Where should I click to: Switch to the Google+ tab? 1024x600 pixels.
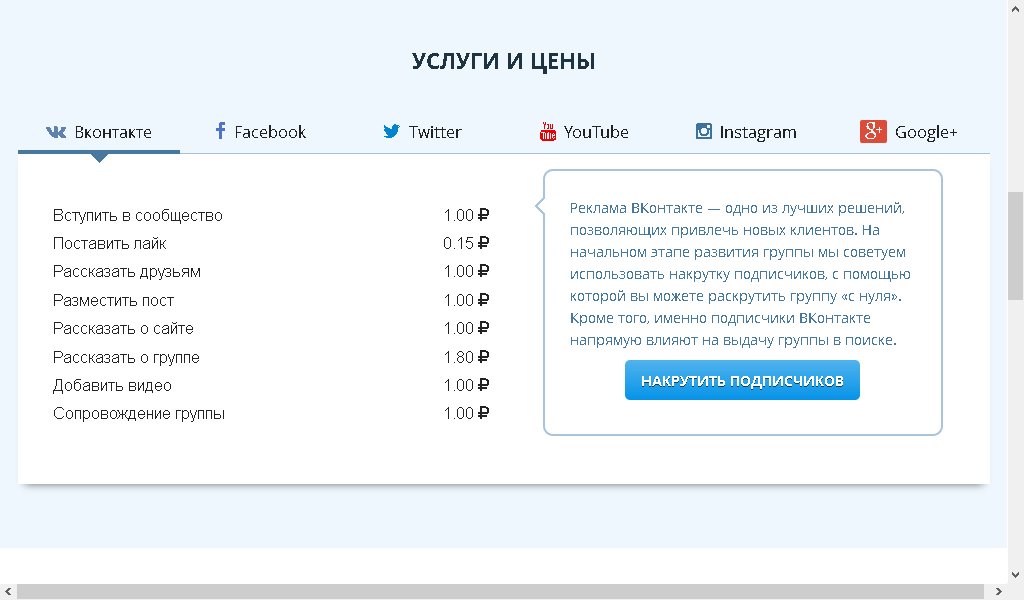pyautogui.click(x=908, y=132)
